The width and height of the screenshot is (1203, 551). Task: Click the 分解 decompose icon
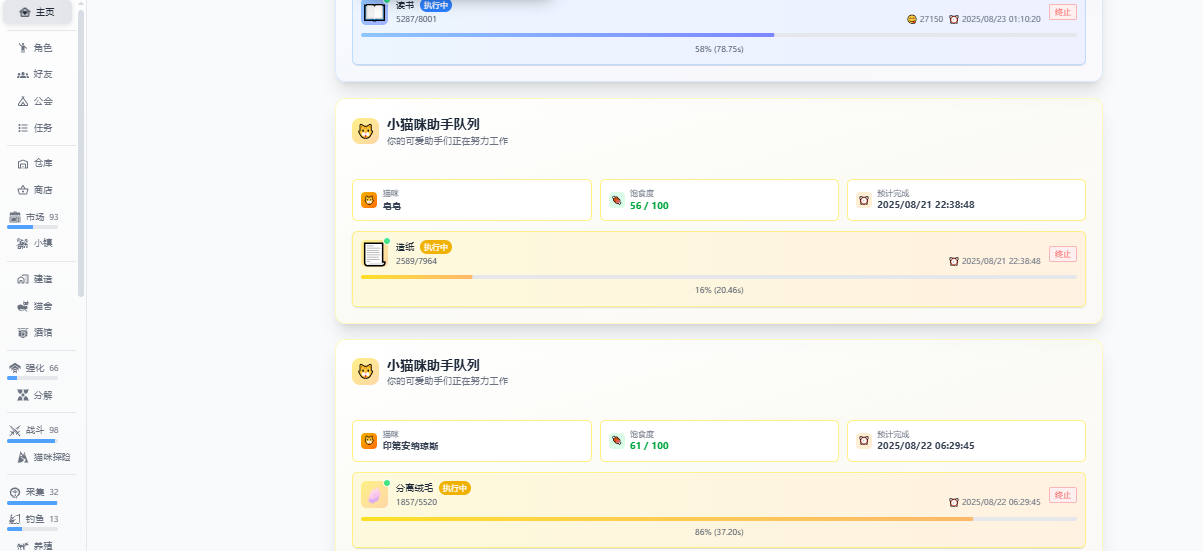pyautogui.click(x=23, y=395)
